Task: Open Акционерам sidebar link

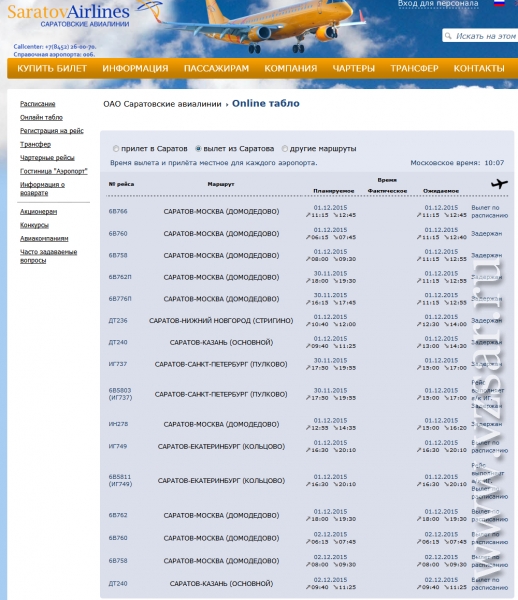Action: click(38, 212)
